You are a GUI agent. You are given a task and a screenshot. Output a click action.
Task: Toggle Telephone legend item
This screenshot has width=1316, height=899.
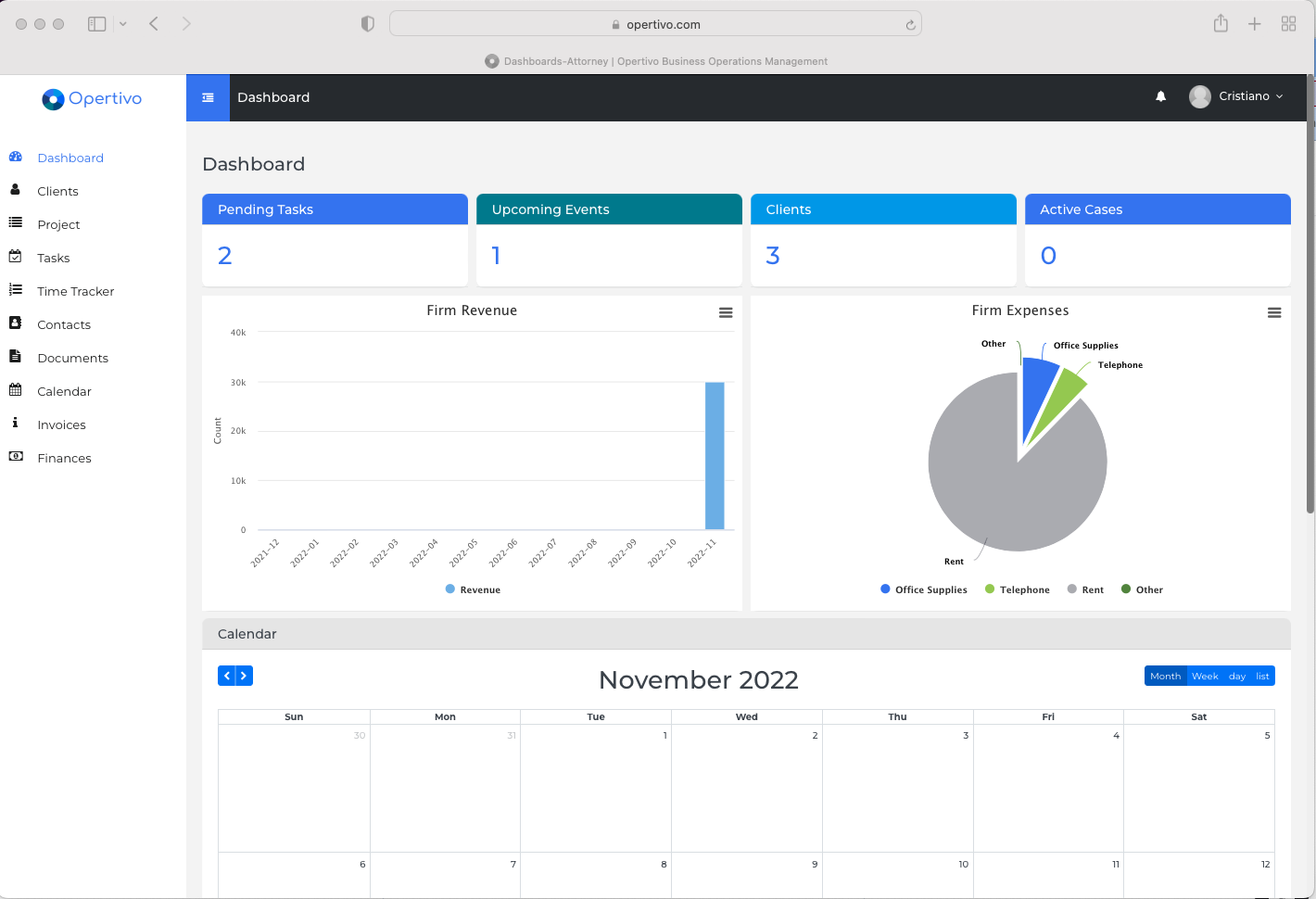click(x=1018, y=589)
